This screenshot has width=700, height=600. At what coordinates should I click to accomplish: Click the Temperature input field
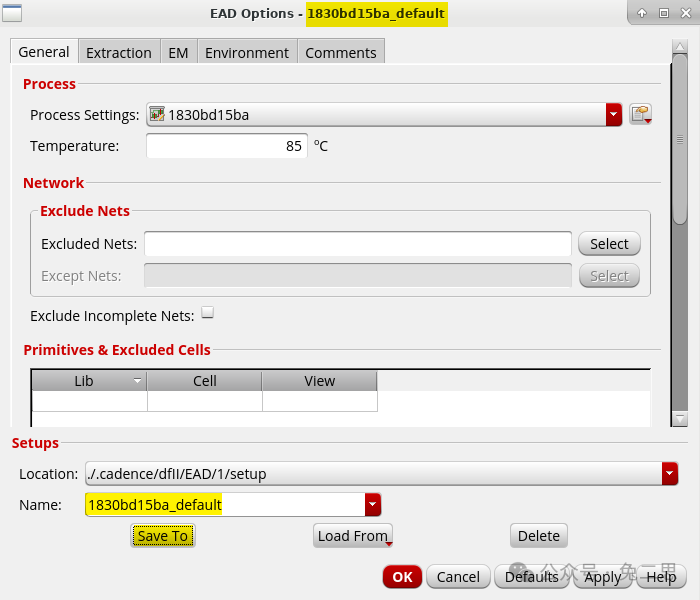click(226, 146)
